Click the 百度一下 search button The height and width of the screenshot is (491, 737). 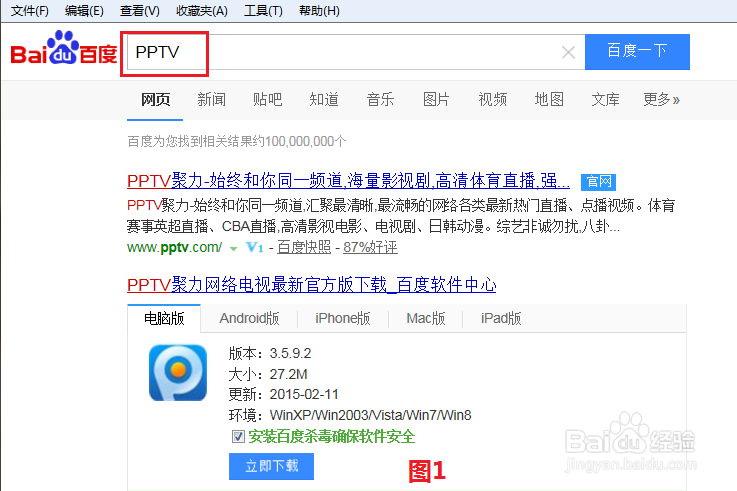[637, 52]
